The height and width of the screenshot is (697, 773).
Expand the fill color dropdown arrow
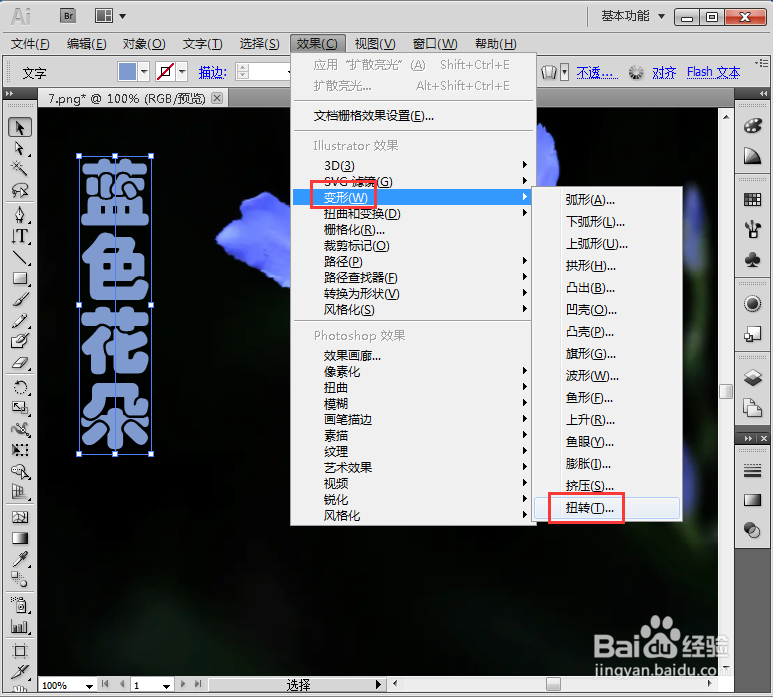144,72
